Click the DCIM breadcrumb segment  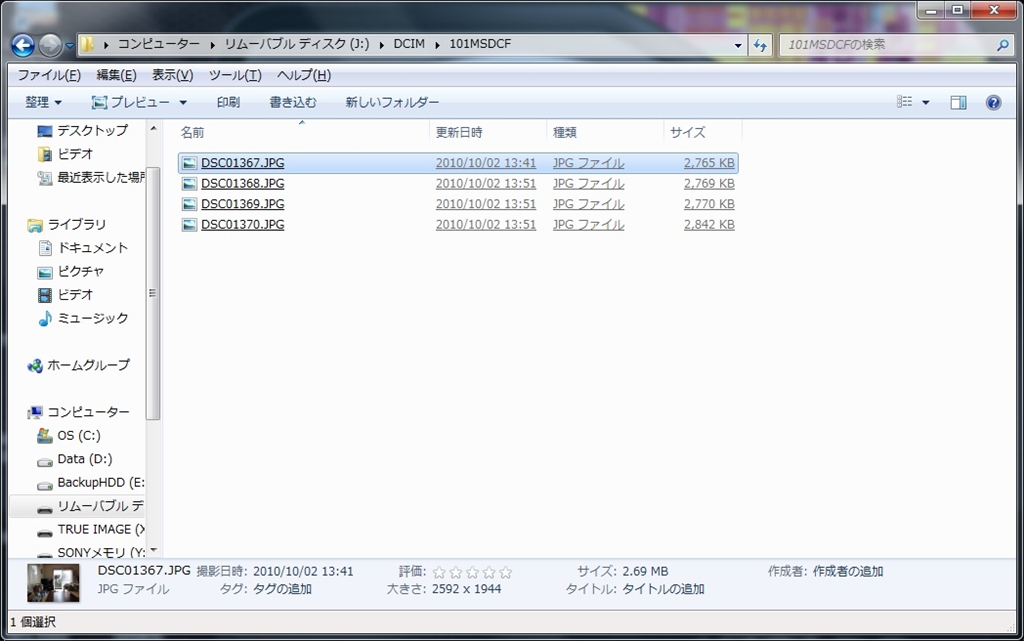[x=409, y=44]
